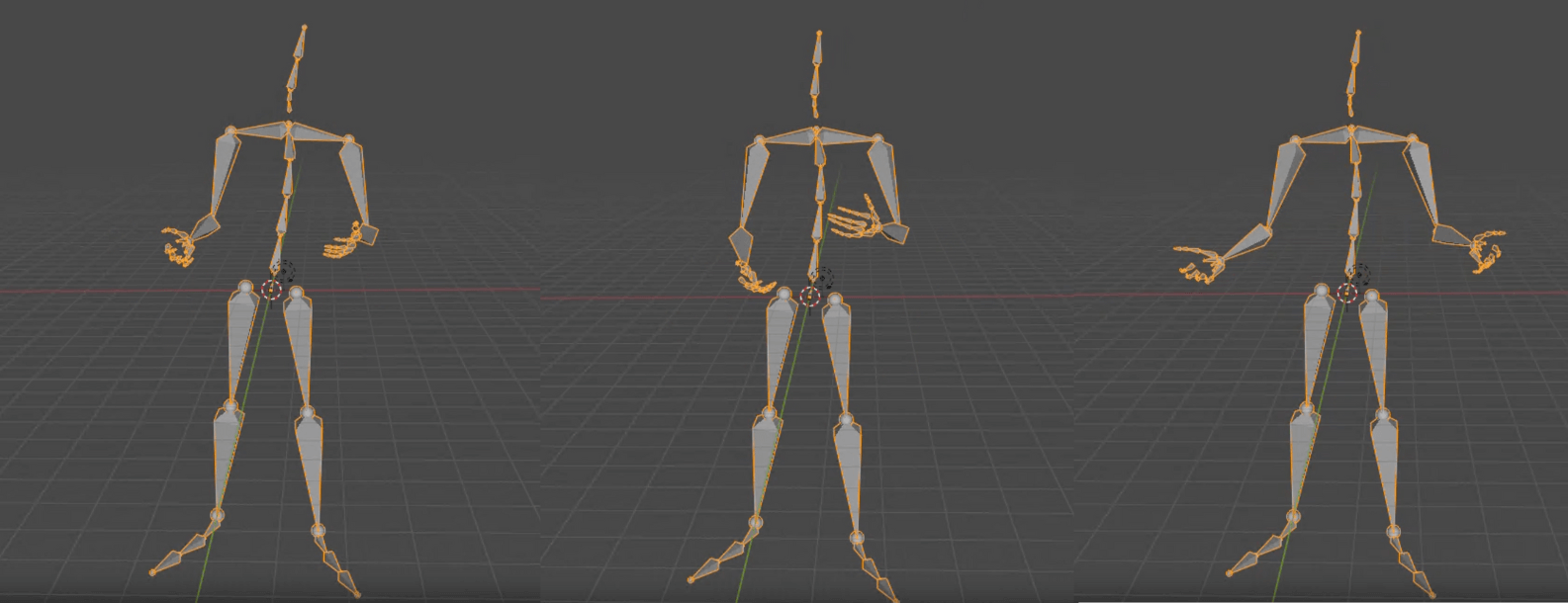Click the 3D cursor in the right viewport
Image resolution: width=1568 pixels, height=603 pixels.
[1346, 292]
